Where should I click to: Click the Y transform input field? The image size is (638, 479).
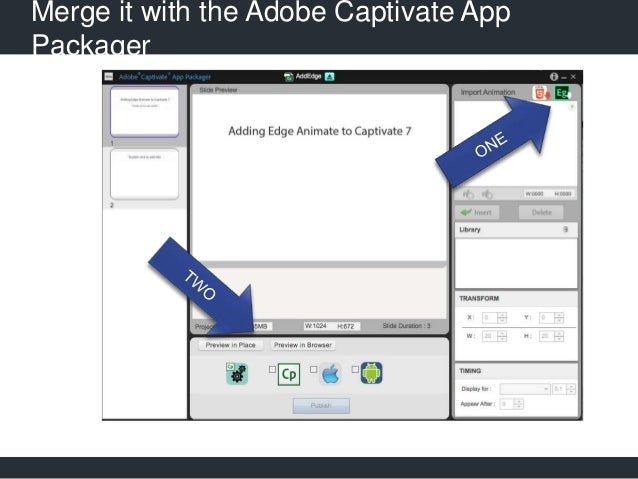pos(547,317)
